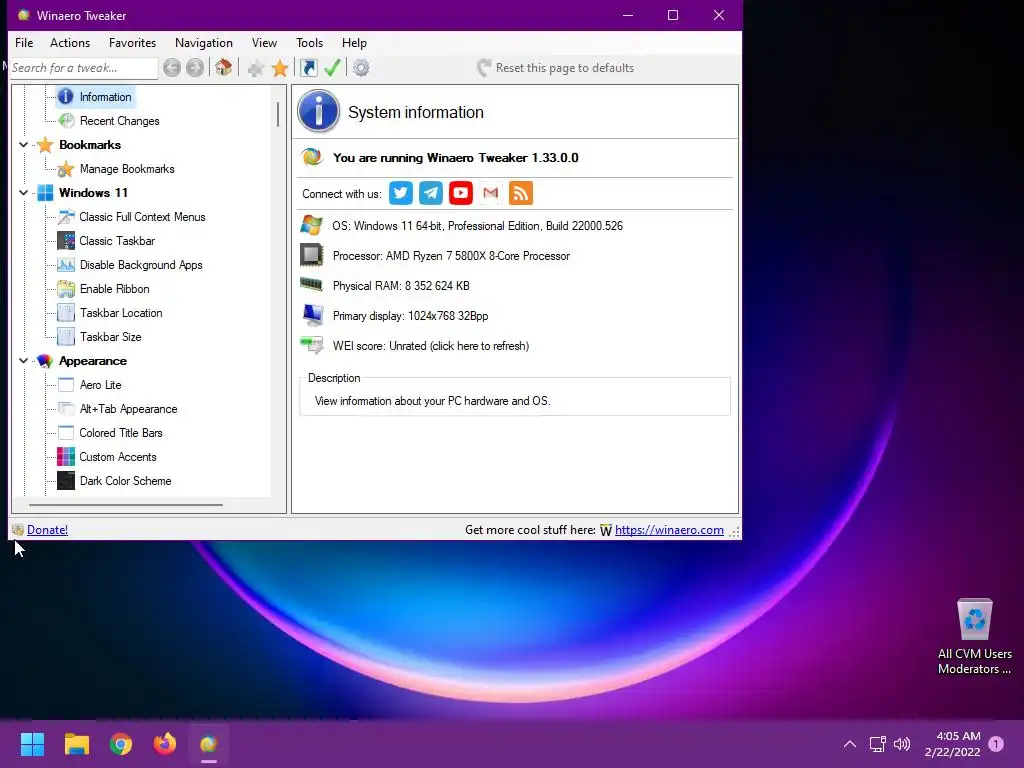The width and height of the screenshot is (1024, 768).
Task: Select the Dark Color Scheme icon
Action: pos(66,481)
